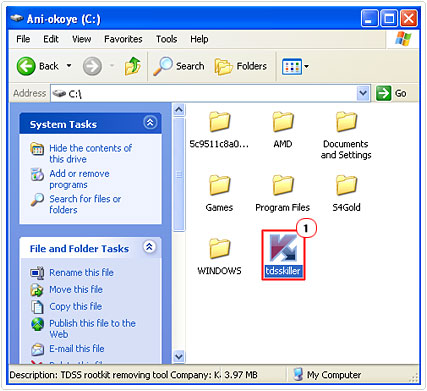
Task: Toggle the Folders pane in toolbar
Action: [241, 66]
